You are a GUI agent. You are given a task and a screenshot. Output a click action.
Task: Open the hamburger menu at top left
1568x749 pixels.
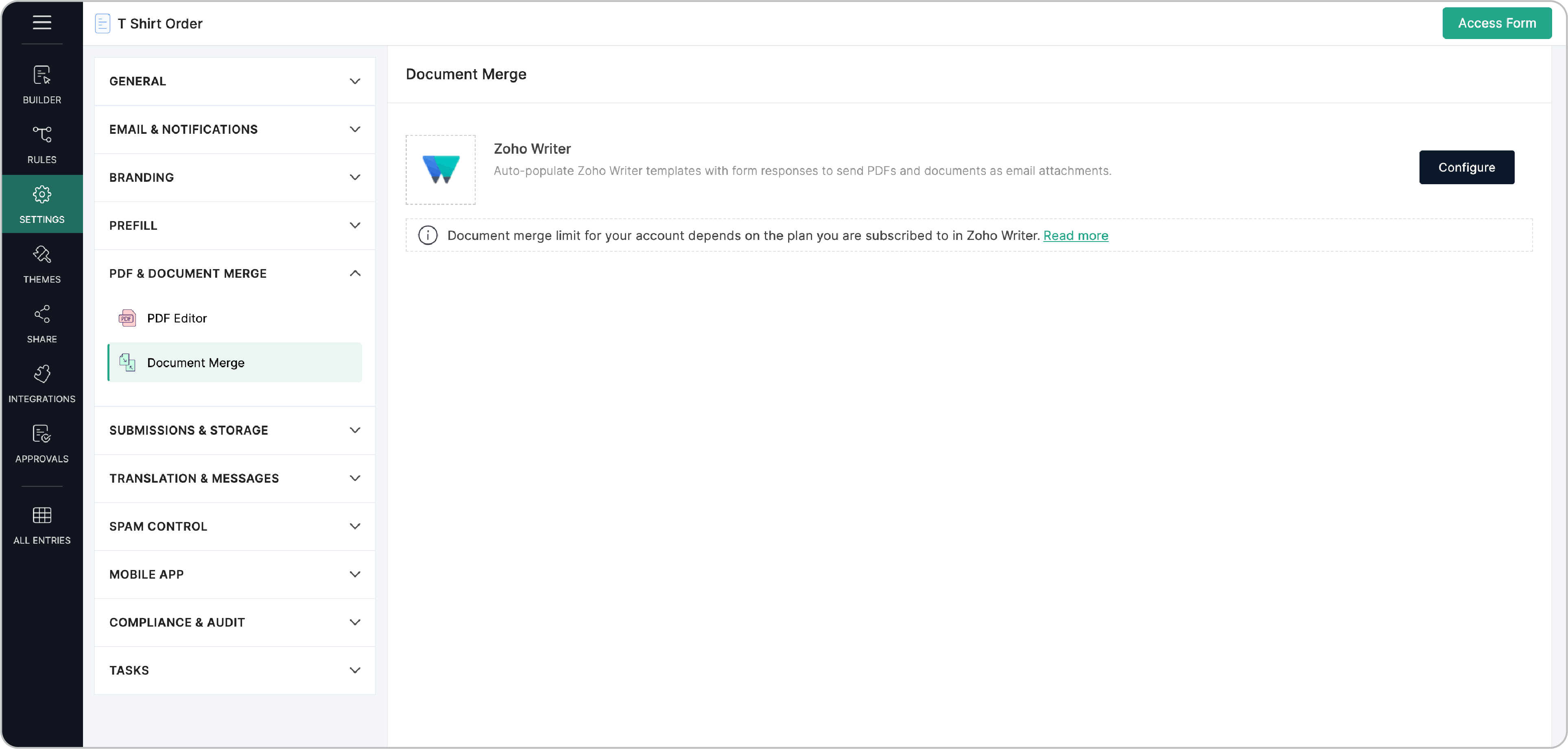[42, 23]
